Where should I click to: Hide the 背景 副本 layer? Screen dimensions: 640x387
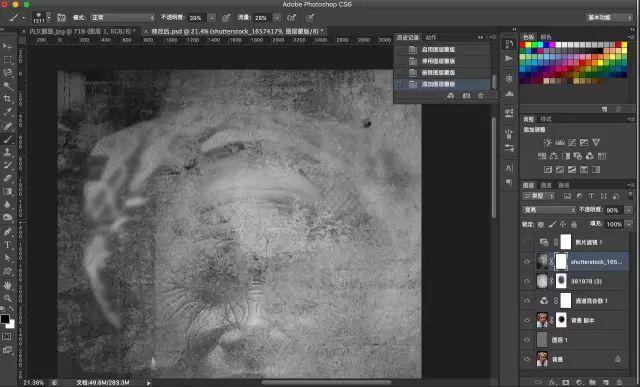527,320
